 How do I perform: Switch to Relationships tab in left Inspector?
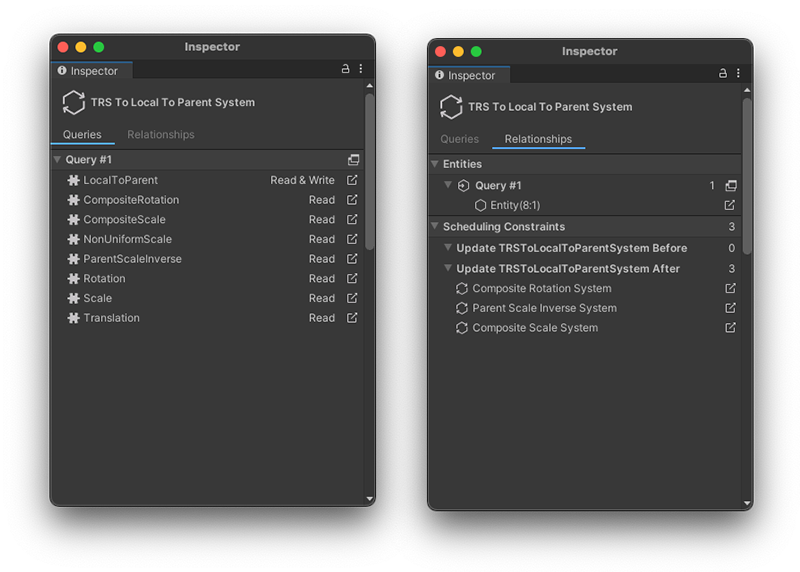click(161, 135)
